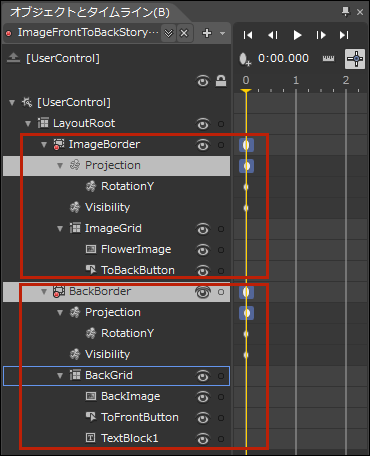Open the storyboard picker dropdown
The height and width of the screenshot is (456, 370).
[x=169, y=33]
